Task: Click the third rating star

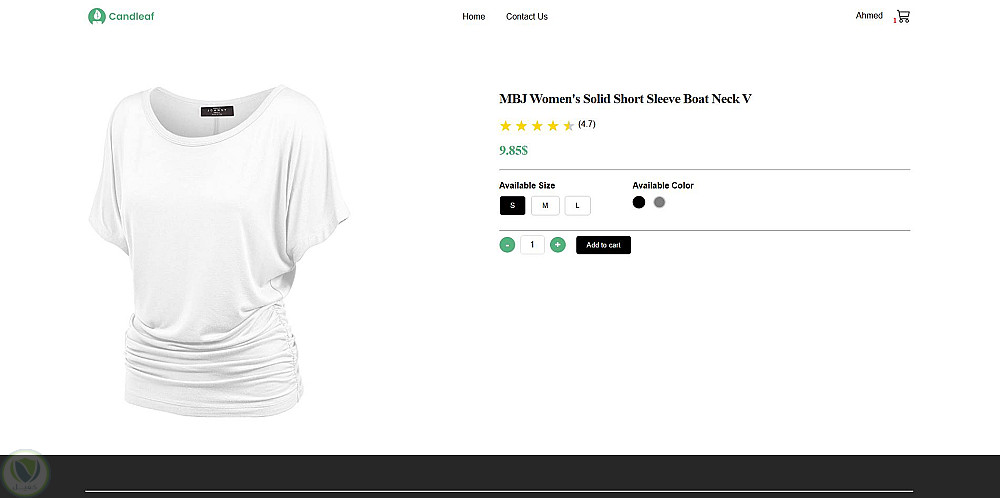Action: pos(537,126)
